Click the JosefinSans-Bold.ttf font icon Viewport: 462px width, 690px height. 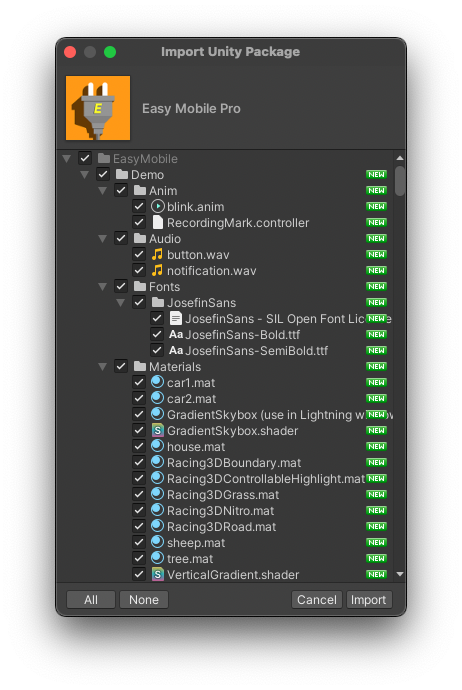[176, 334]
